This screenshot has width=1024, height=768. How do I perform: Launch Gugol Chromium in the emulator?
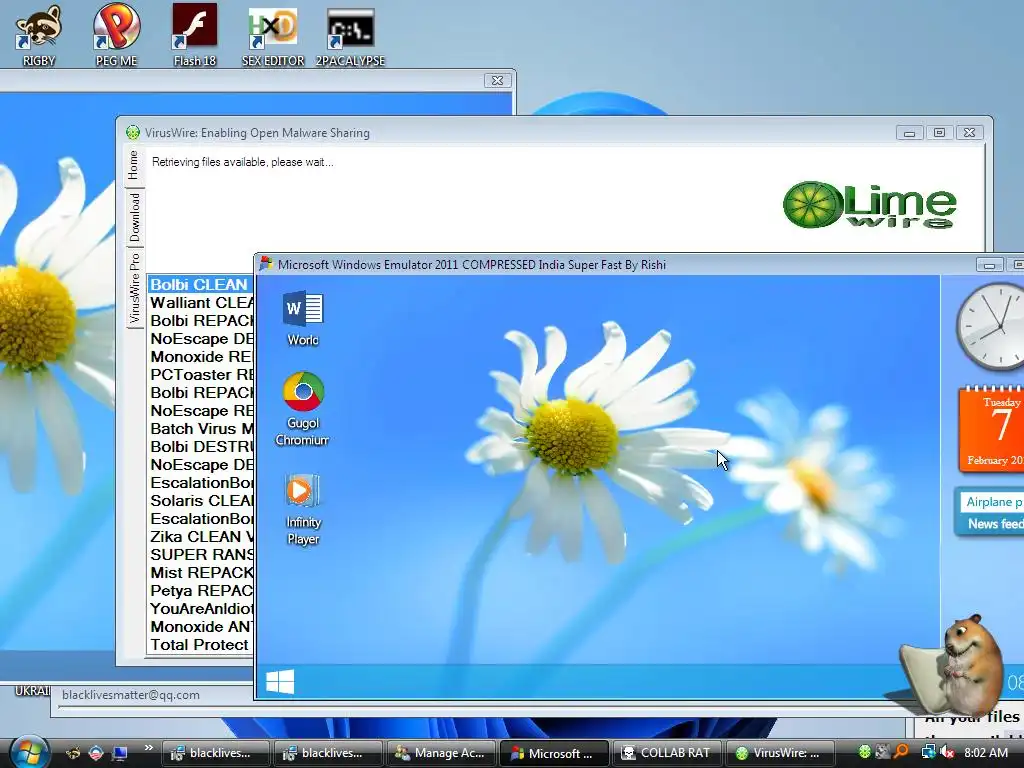pyautogui.click(x=302, y=409)
